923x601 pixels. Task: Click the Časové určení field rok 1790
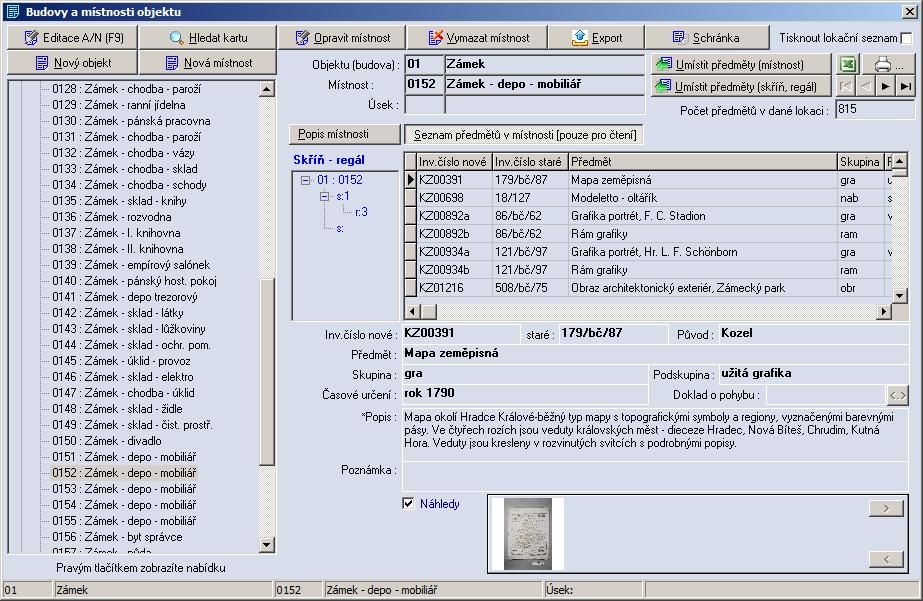(525, 393)
